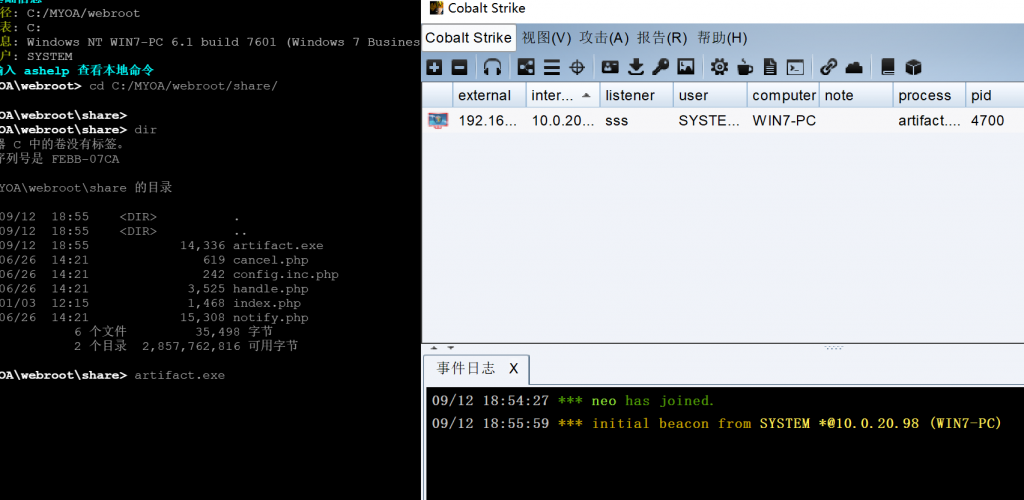Click the cd C:/MYOA/webroot/share/ command line
Image resolution: width=1024 pixels, height=500 pixels.
(184, 86)
